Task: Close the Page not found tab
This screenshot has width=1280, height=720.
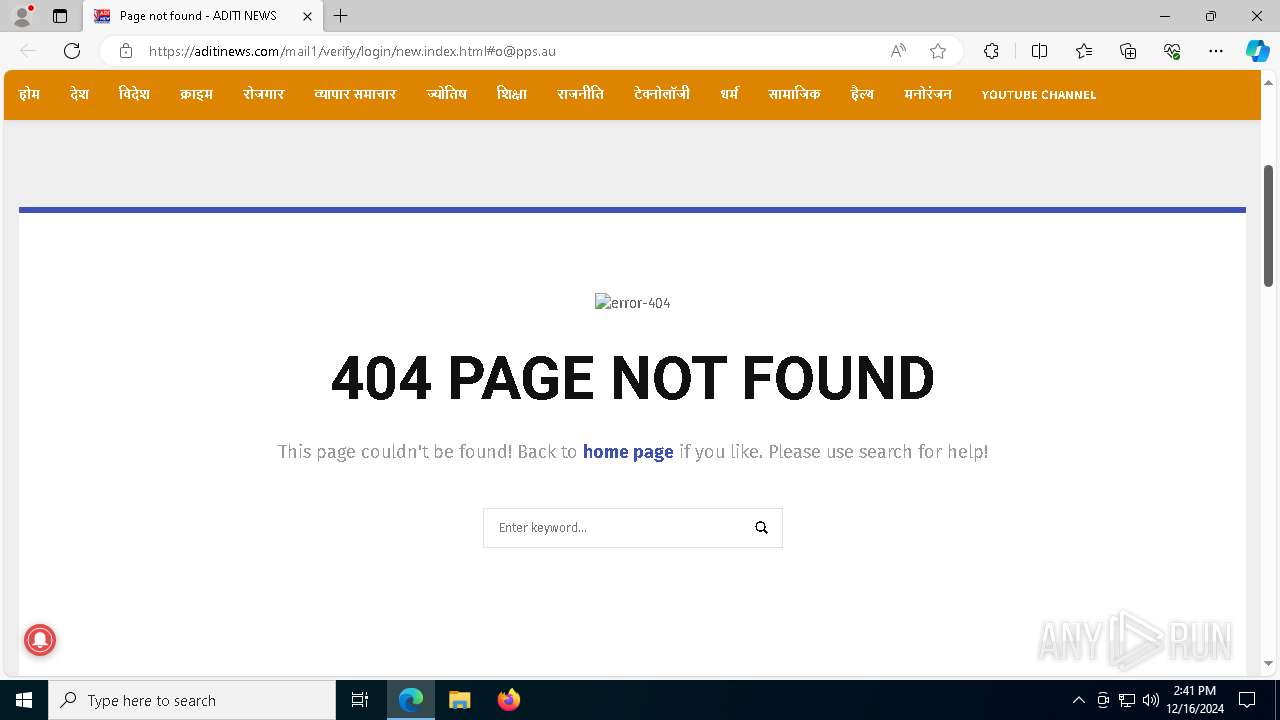Action: (307, 16)
